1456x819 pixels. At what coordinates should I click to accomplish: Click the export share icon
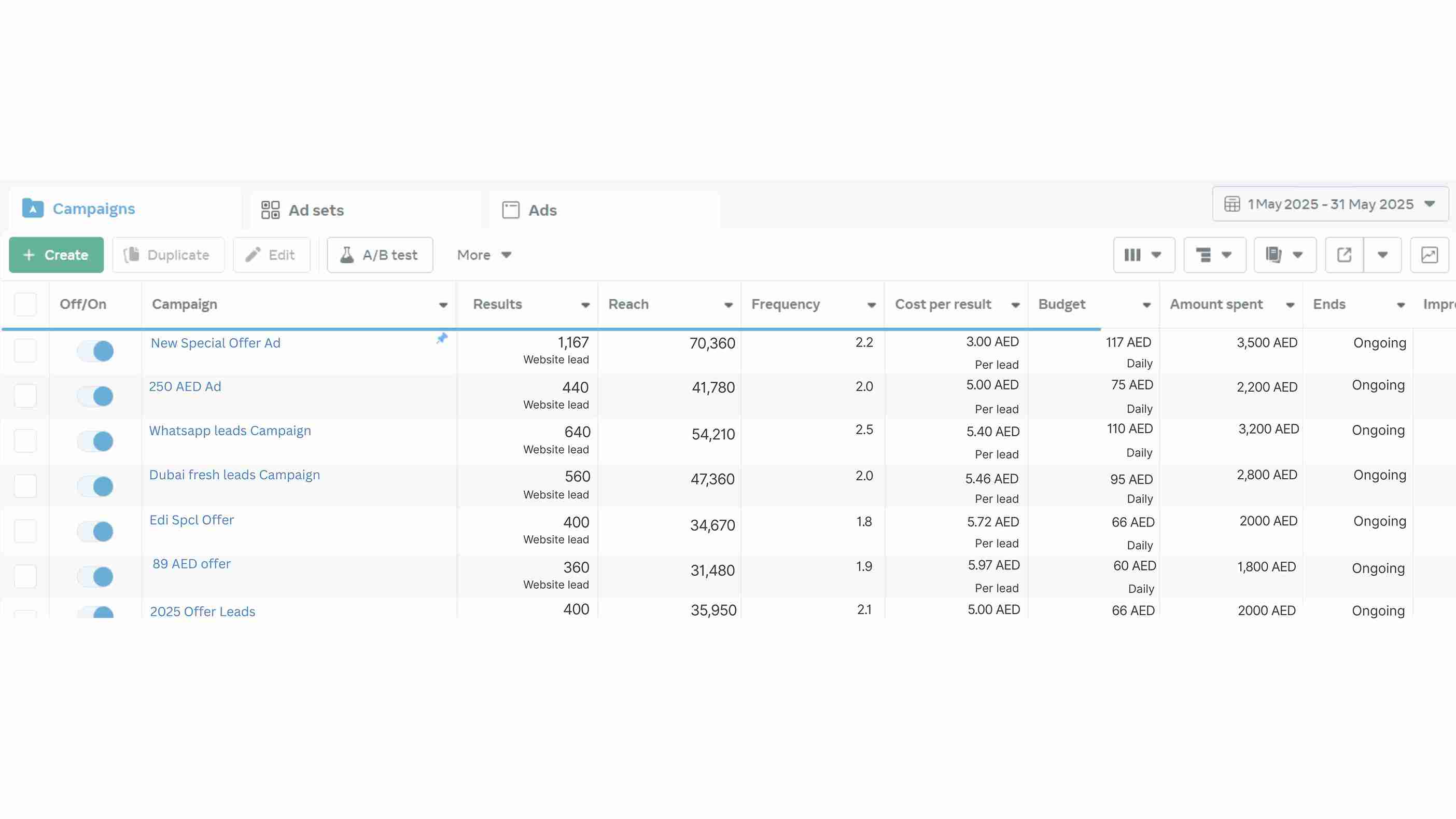click(x=1344, y=255)
